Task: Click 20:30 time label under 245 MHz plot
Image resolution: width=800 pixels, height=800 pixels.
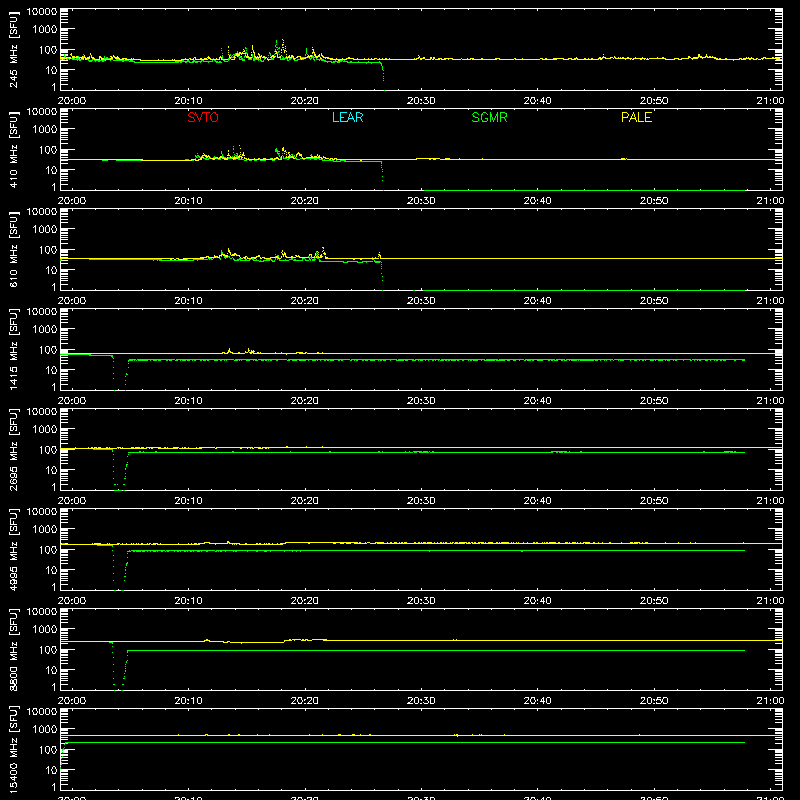Action: tap(421, 101)
